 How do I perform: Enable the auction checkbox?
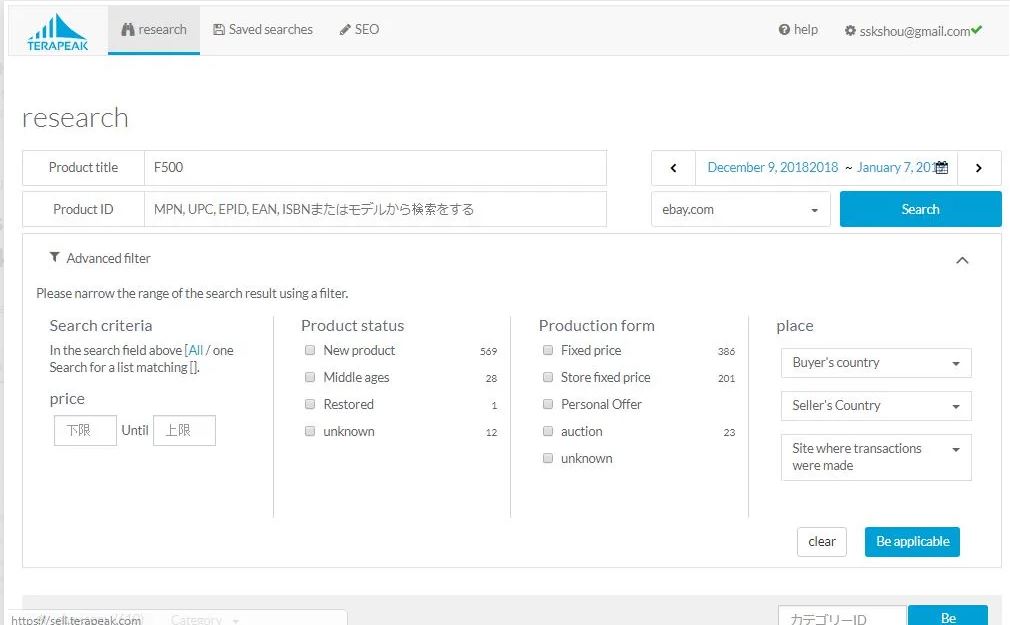coord(548,431)
